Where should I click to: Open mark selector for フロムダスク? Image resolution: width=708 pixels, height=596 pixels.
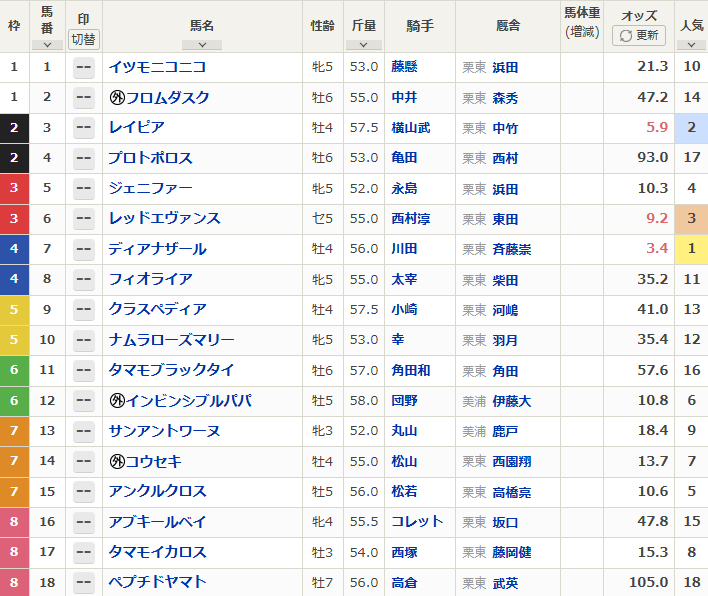[84, 98]
